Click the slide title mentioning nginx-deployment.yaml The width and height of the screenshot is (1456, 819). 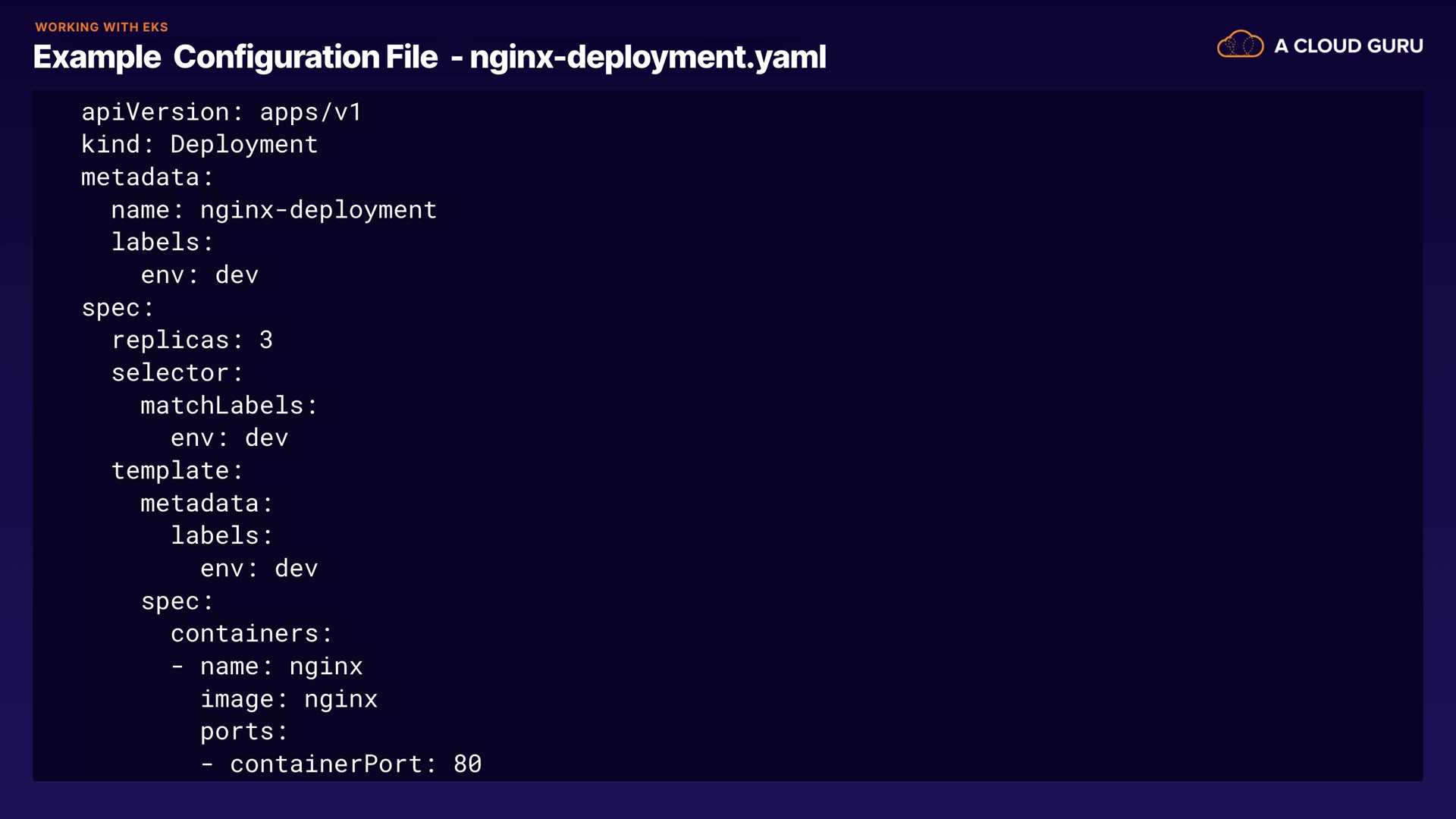click(429, 58)
